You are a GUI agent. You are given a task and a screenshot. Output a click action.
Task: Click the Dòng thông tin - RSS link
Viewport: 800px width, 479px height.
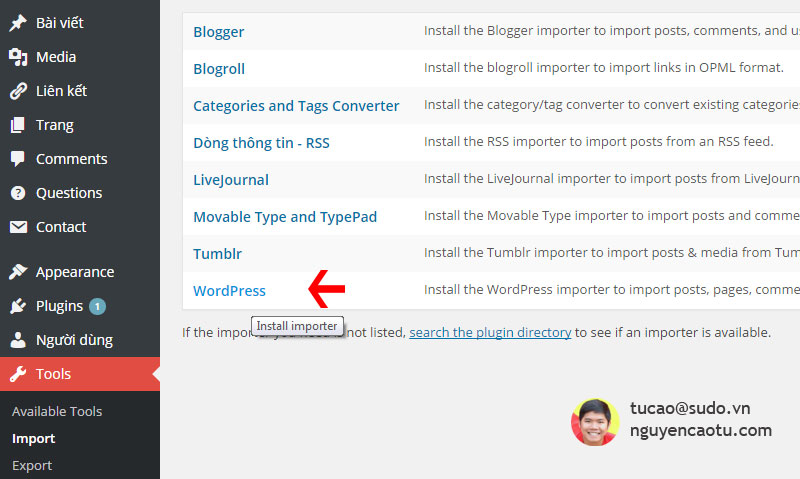[261, 143]
